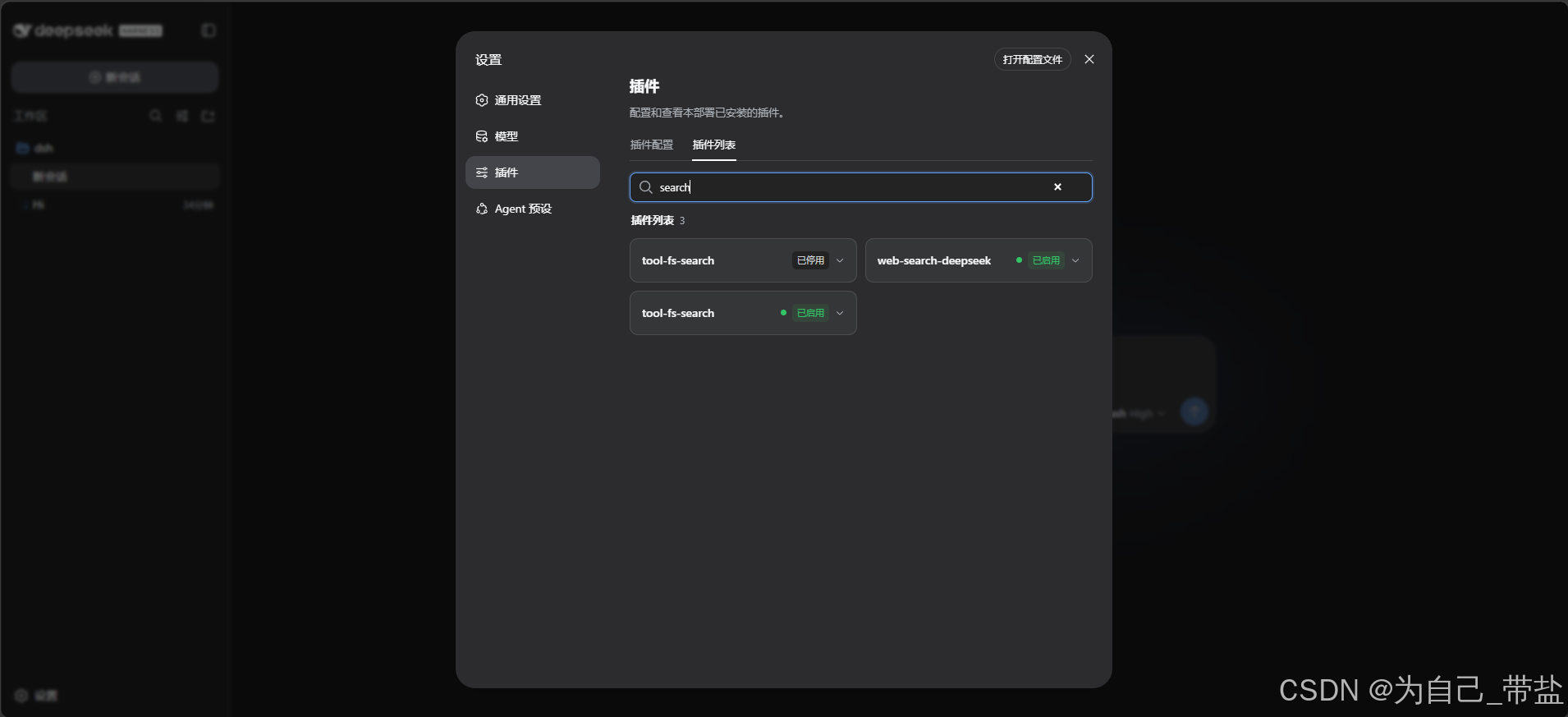This screenshot has height=717, width=1568.
Task: Click the new folder icon in the workspace header
Action: click(x=209, y=116)
